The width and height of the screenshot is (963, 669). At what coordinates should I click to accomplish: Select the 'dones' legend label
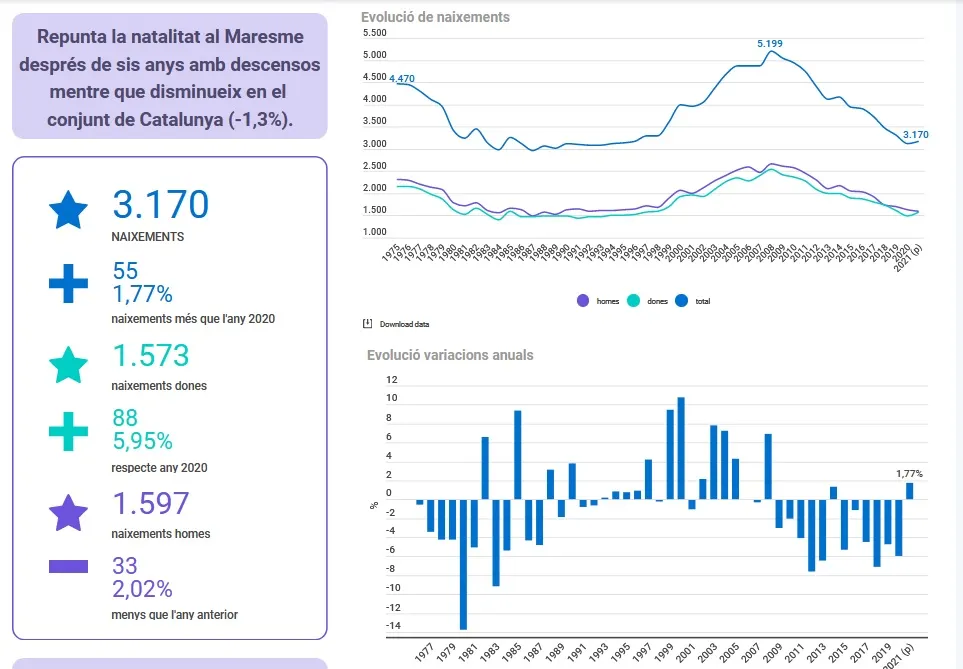[x=657, y=301]
